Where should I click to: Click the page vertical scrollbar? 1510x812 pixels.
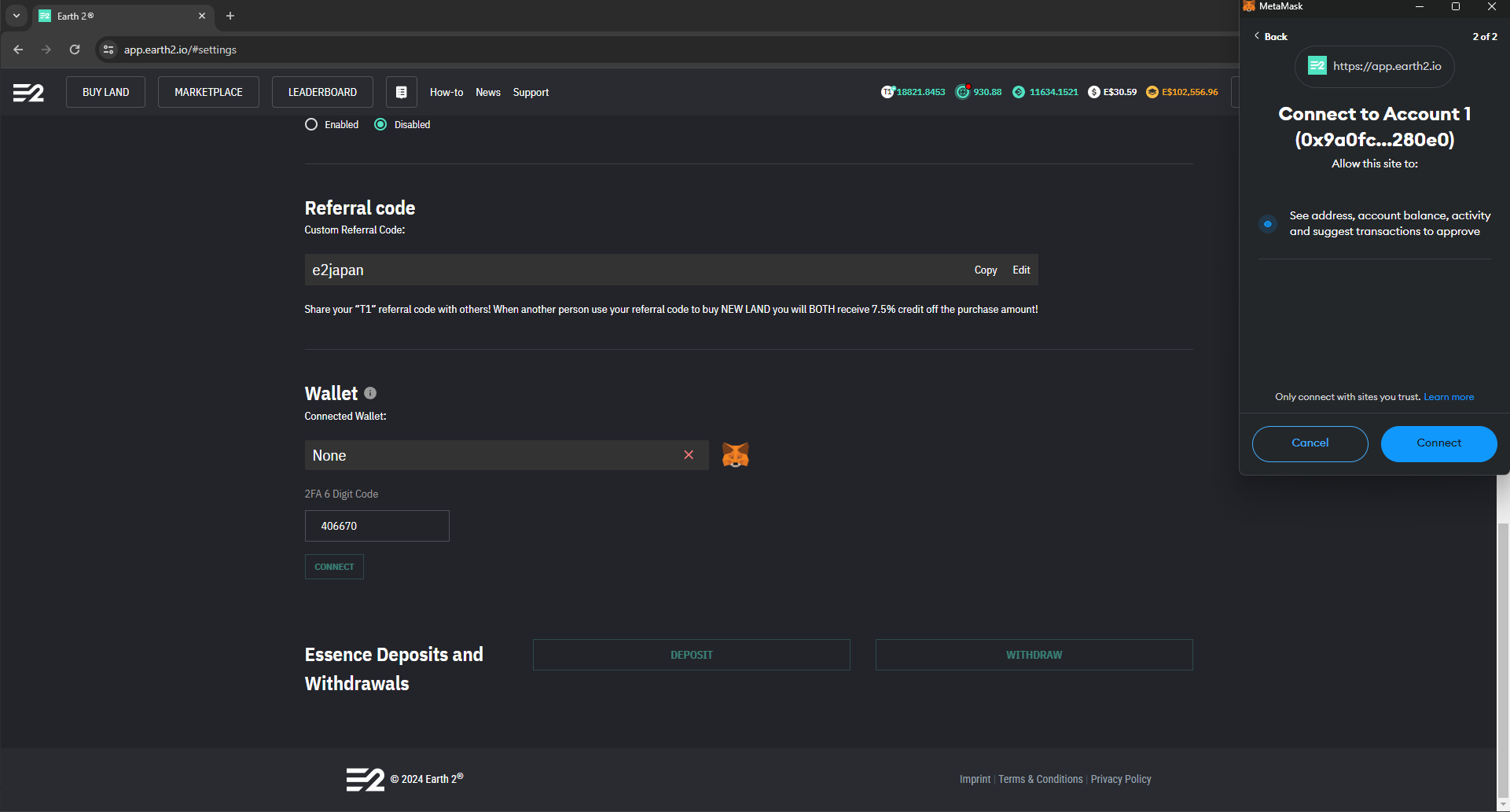(1503, 660)
